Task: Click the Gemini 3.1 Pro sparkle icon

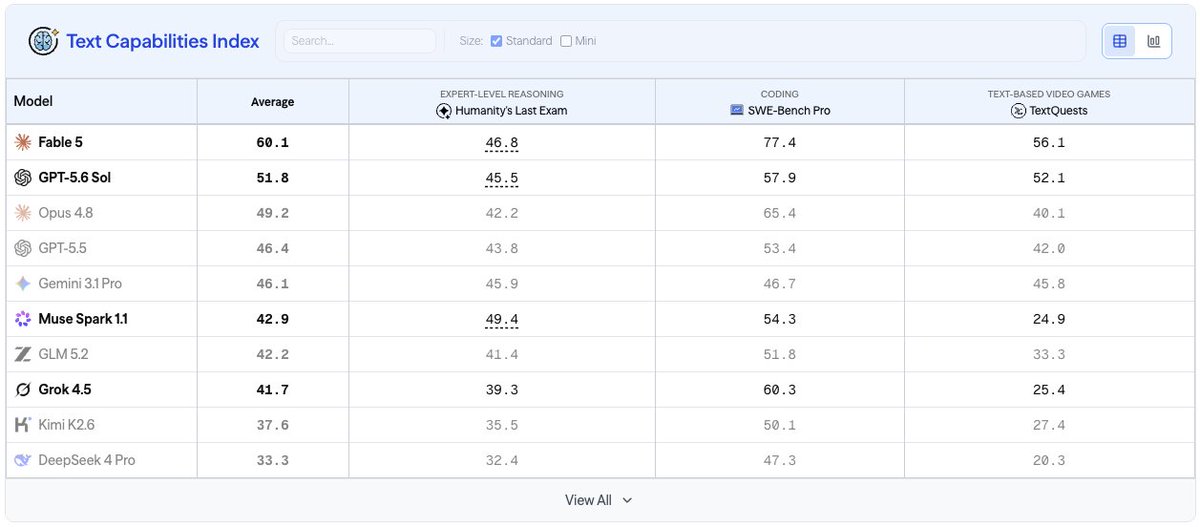Action: 23,283
